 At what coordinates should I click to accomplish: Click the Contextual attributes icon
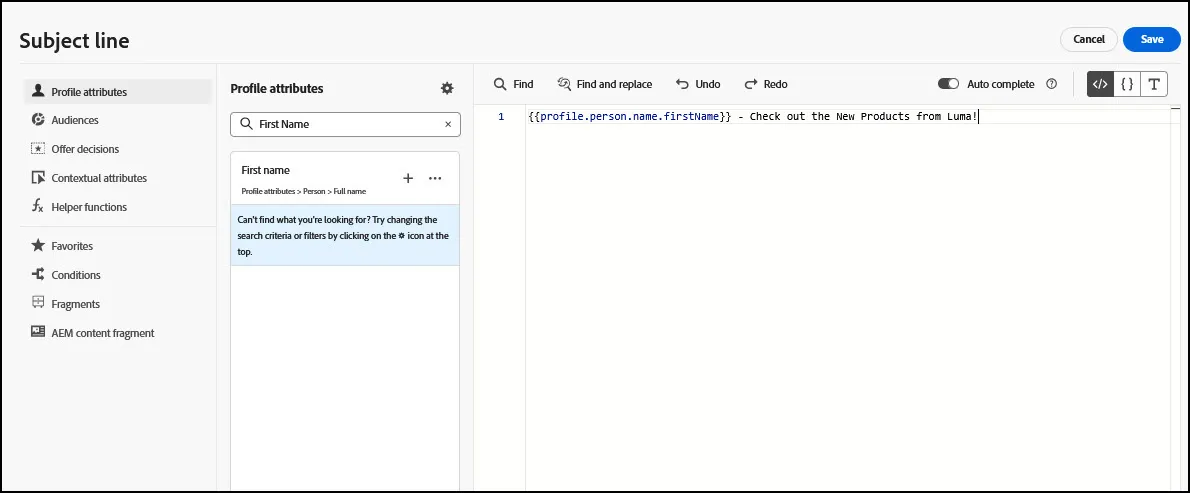click(38, 177)
